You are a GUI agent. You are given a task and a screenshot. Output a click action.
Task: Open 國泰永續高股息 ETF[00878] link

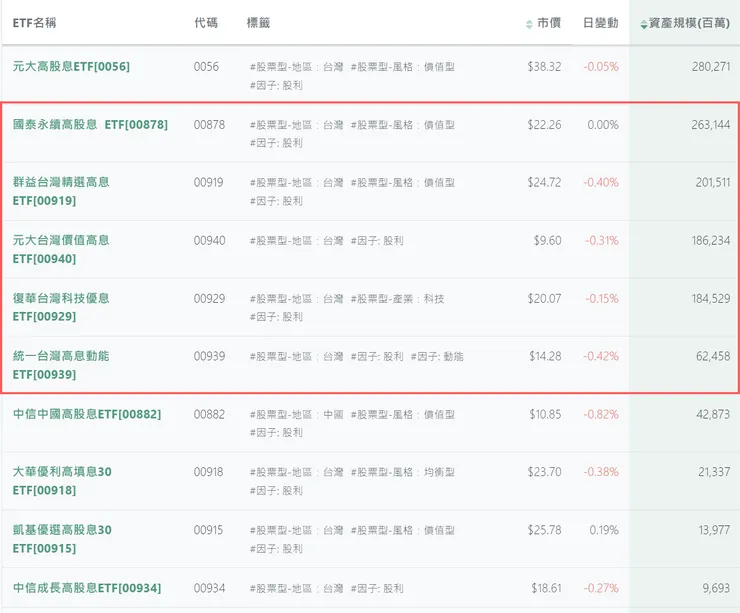coord(90,125)
